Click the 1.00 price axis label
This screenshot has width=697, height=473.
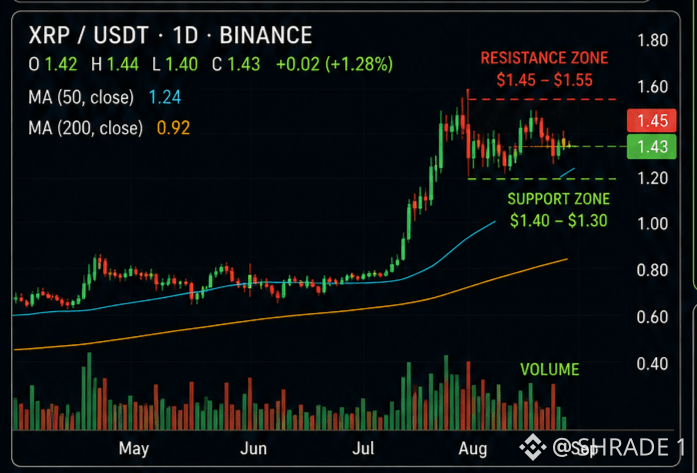pyautogui.click(x=653, y=224)
